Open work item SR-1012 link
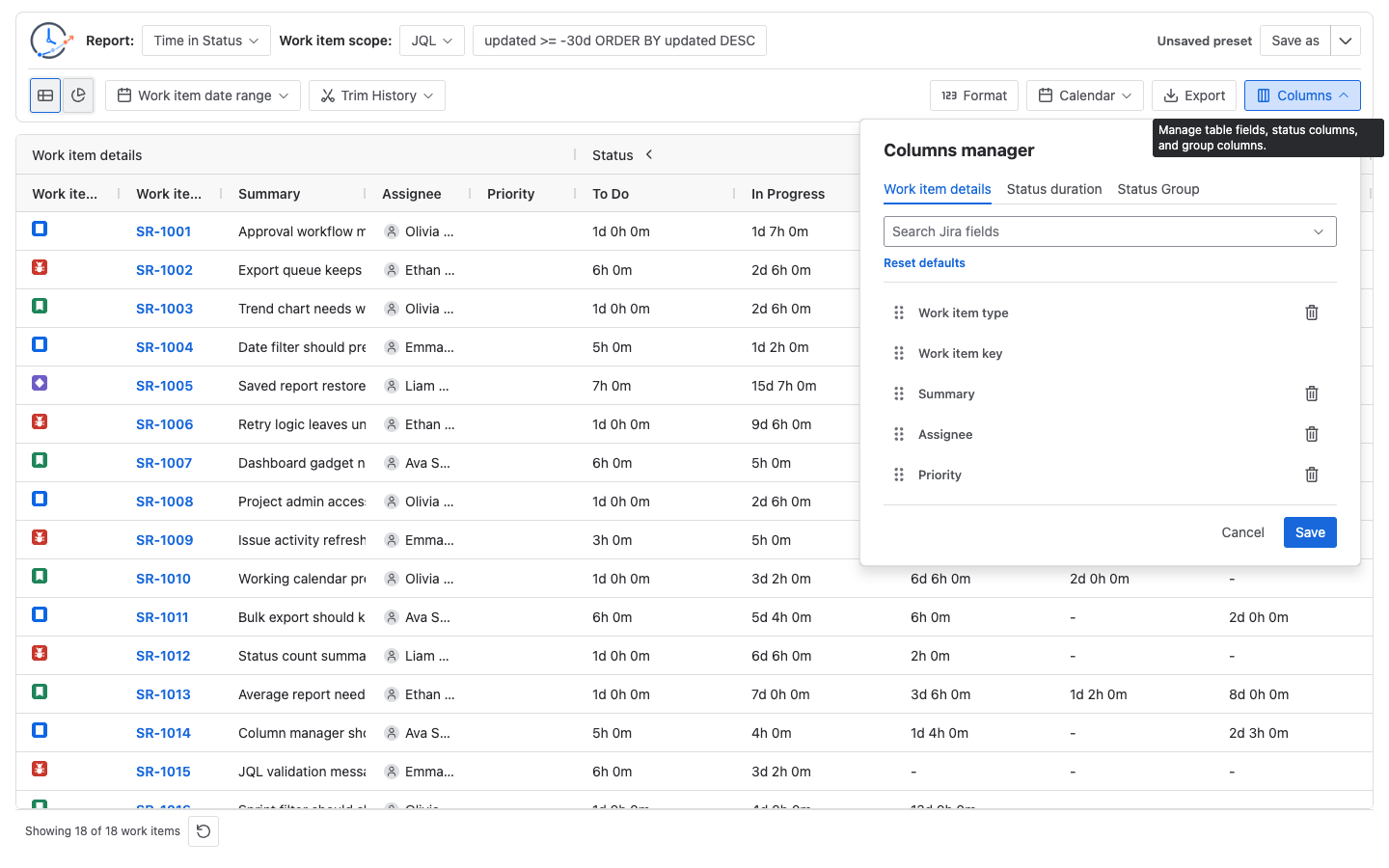The height and width of the screenshot is (868, 1389). coord(163,656)
